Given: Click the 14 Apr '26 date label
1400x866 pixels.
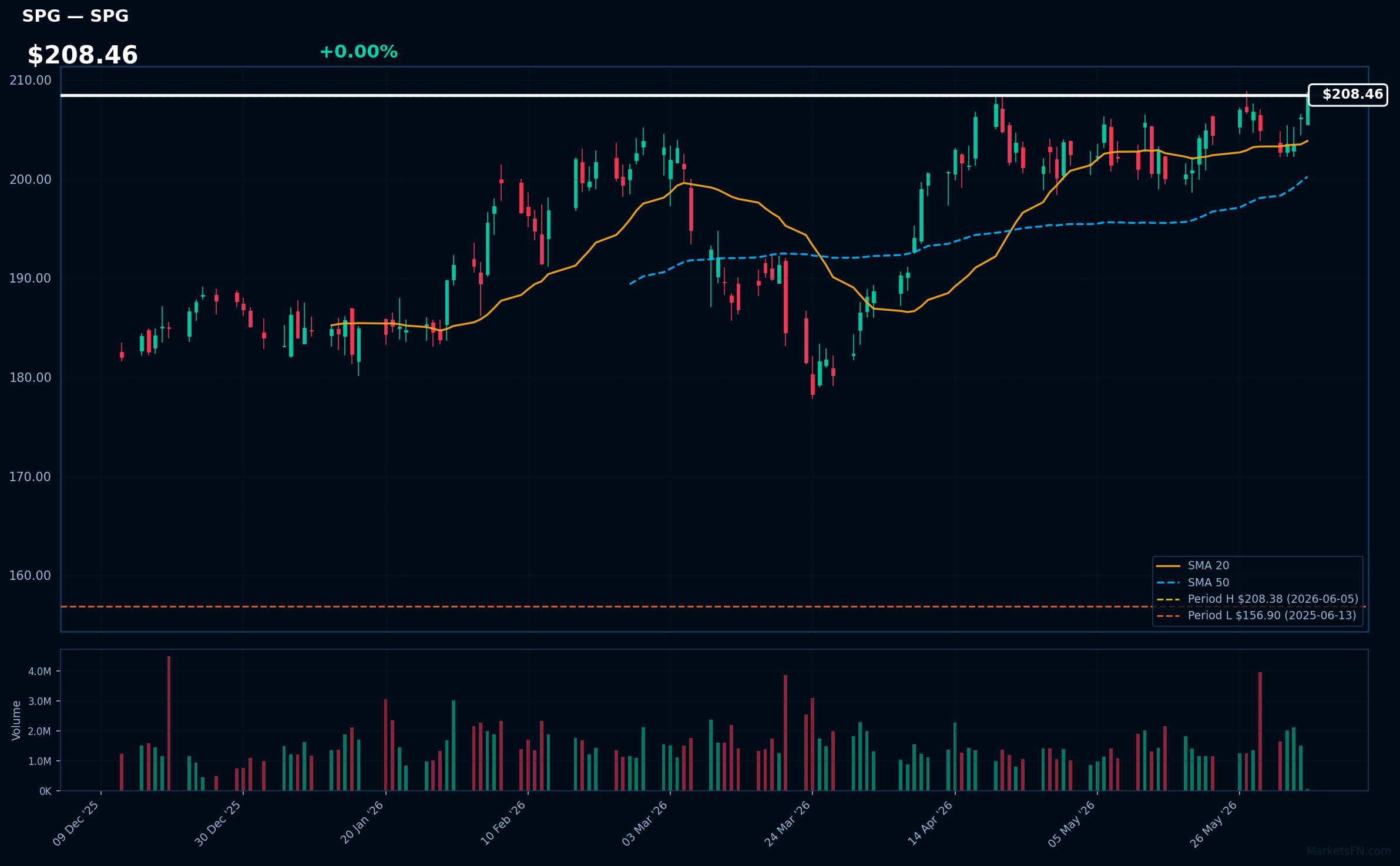Looking at the screenshot, I should pos(931,823).
